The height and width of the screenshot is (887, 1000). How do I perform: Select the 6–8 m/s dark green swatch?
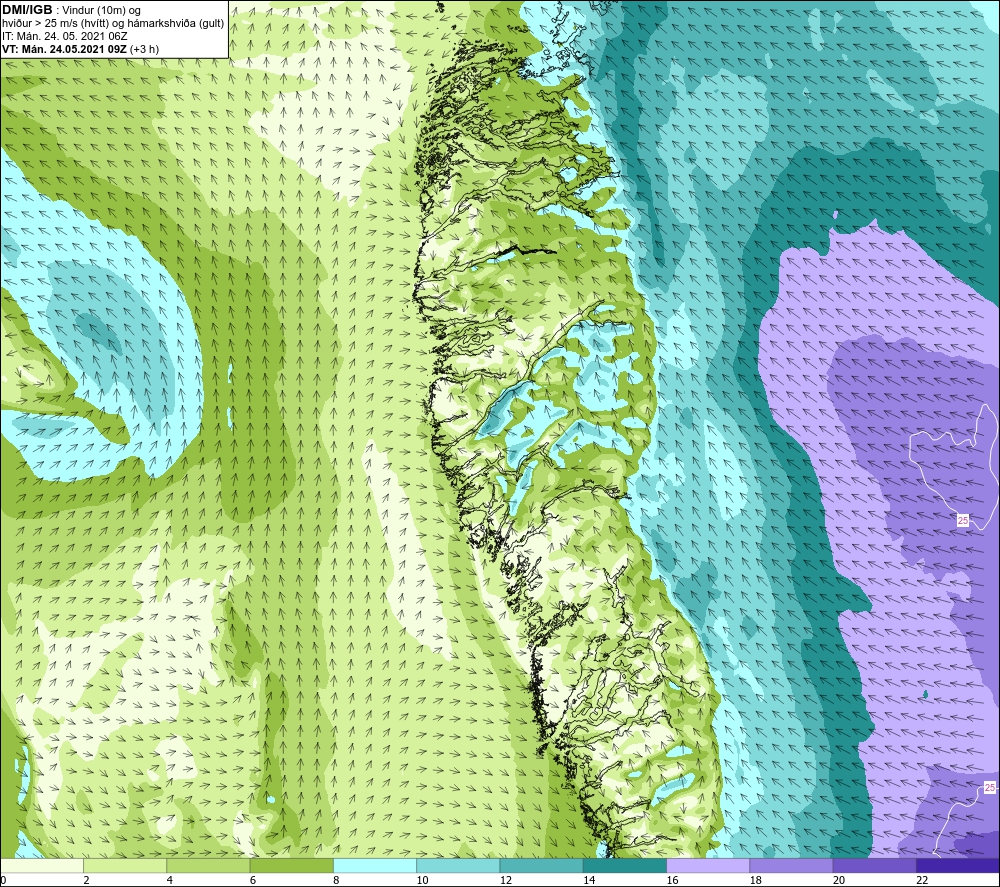(291, 865)
